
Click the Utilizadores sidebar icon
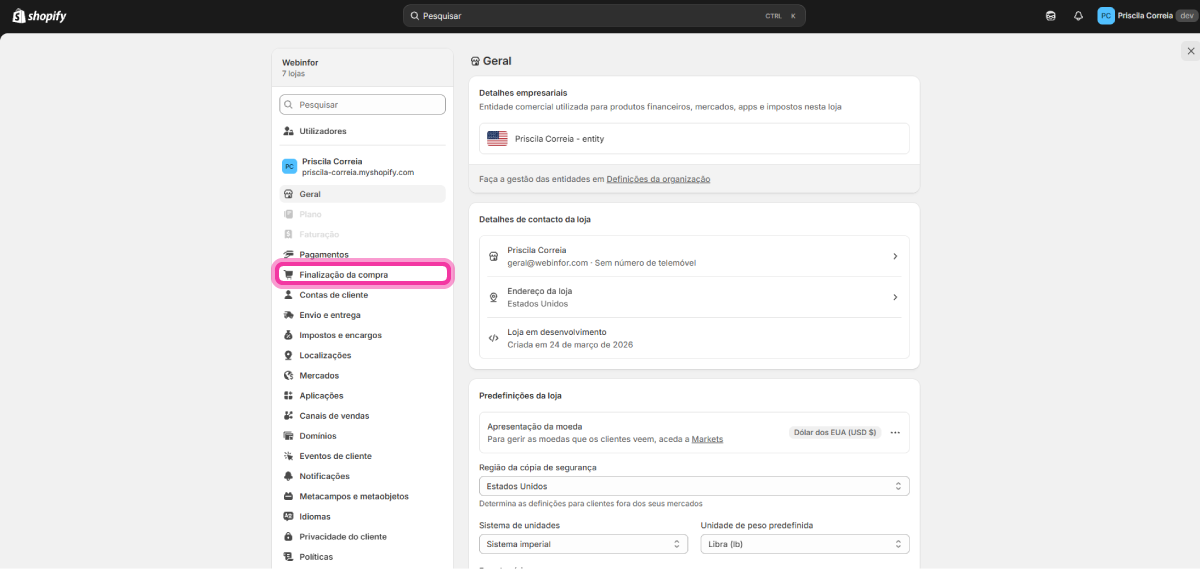pyautogui.click(x=288, y=131)
